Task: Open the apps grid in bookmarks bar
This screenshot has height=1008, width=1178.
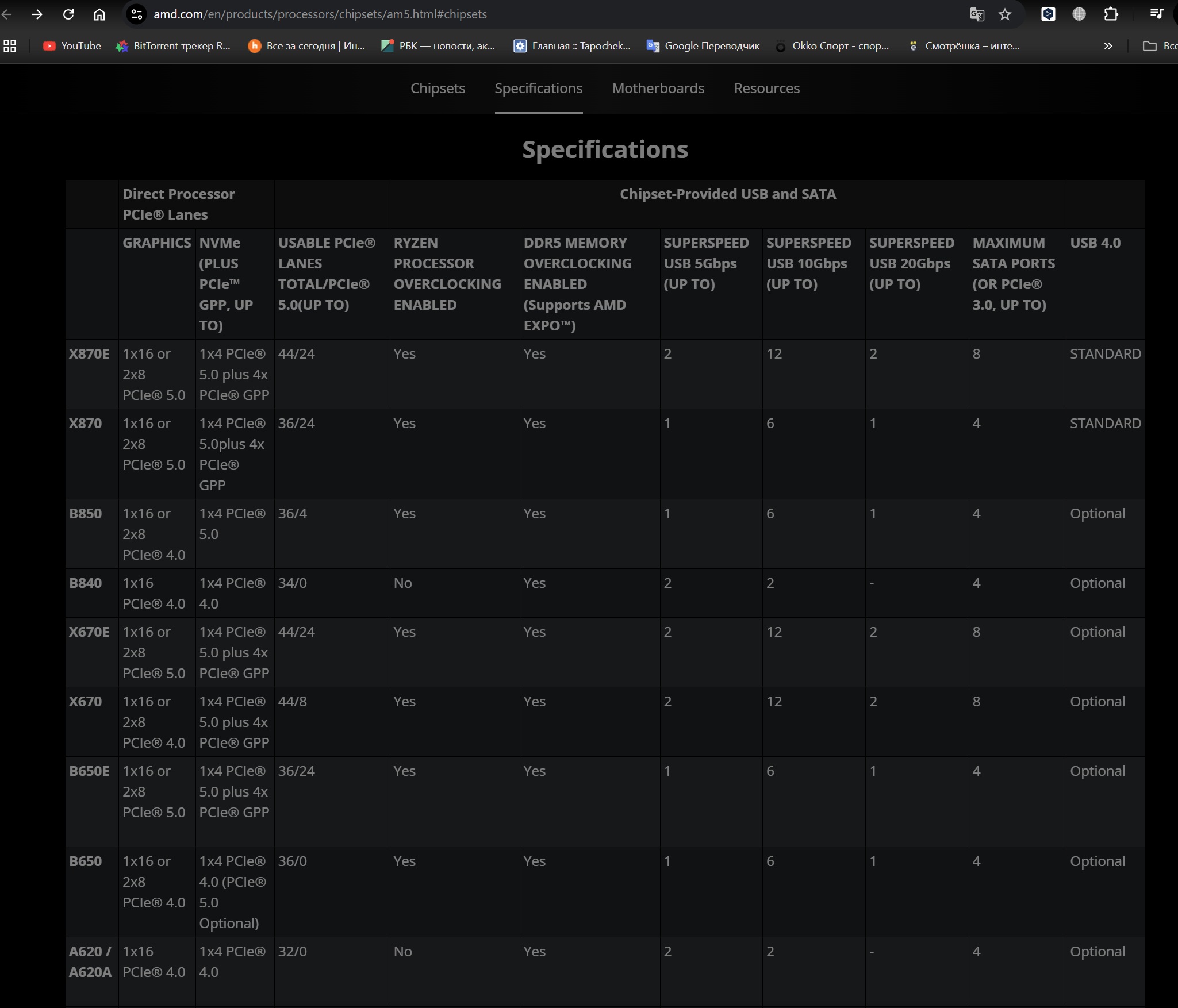Action: (10, 46)
